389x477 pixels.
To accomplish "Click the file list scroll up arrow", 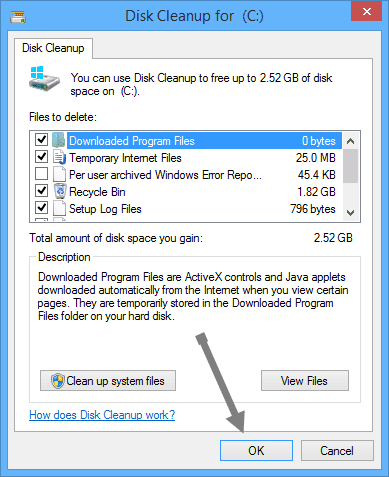I will (x=350, y=141).
